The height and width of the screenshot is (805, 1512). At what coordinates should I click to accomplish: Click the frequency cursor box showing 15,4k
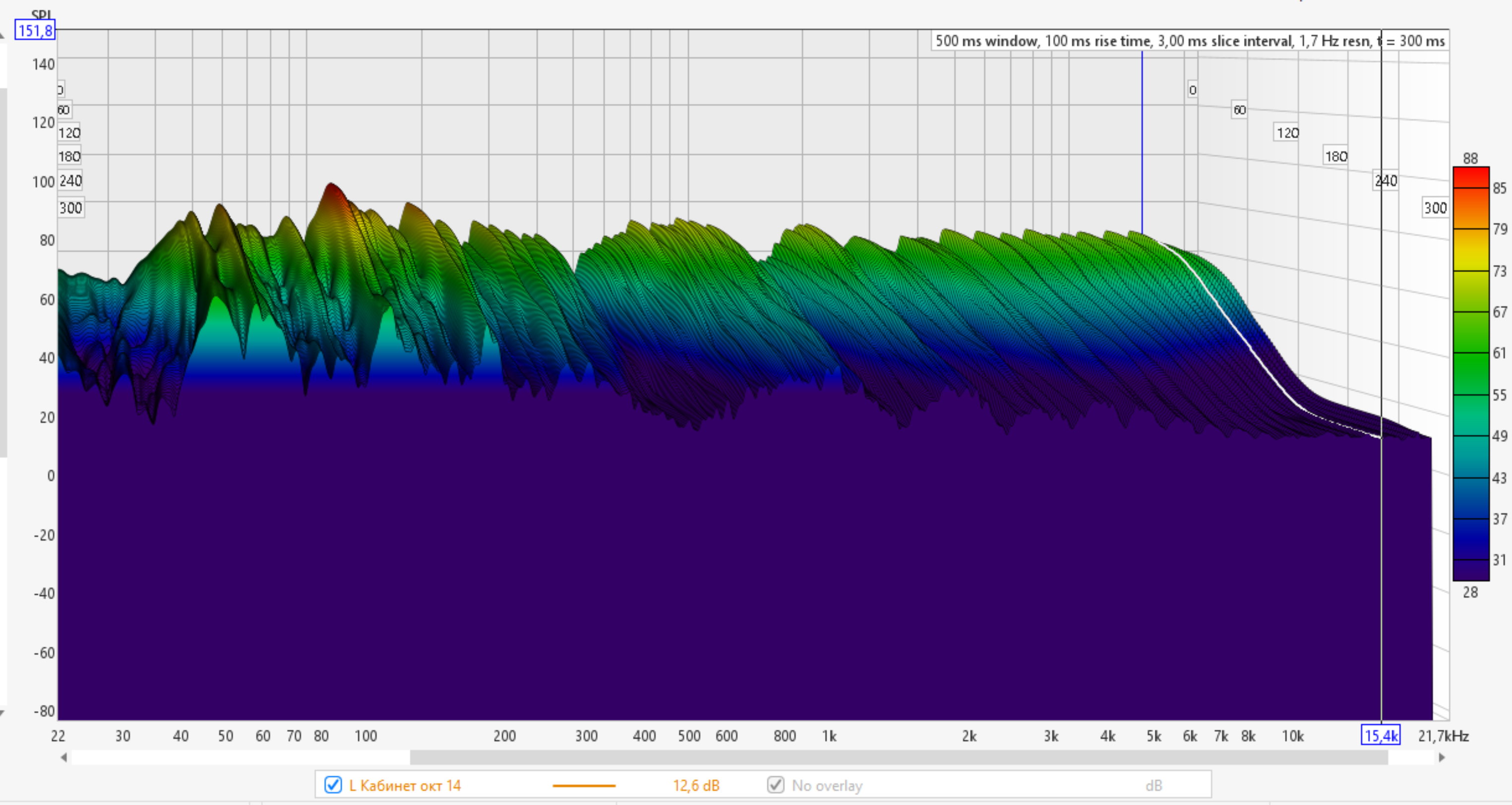(x=1381, y=736)
